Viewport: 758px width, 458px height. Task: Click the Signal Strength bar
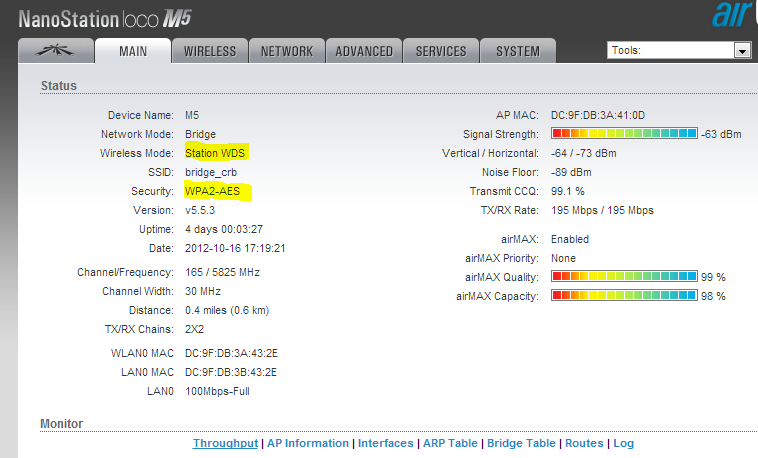pyautogui.click(x=624, y=133)
